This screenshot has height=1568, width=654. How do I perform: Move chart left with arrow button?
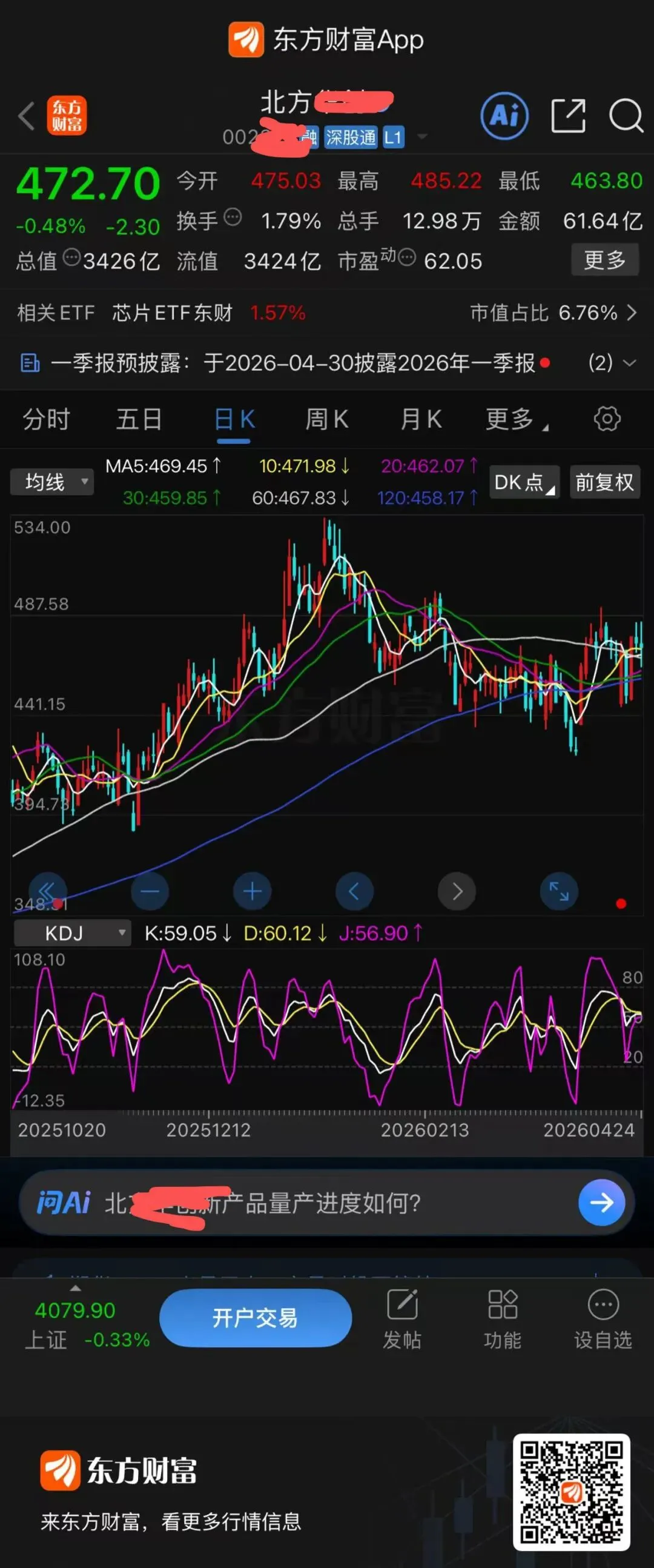(354, 891)
